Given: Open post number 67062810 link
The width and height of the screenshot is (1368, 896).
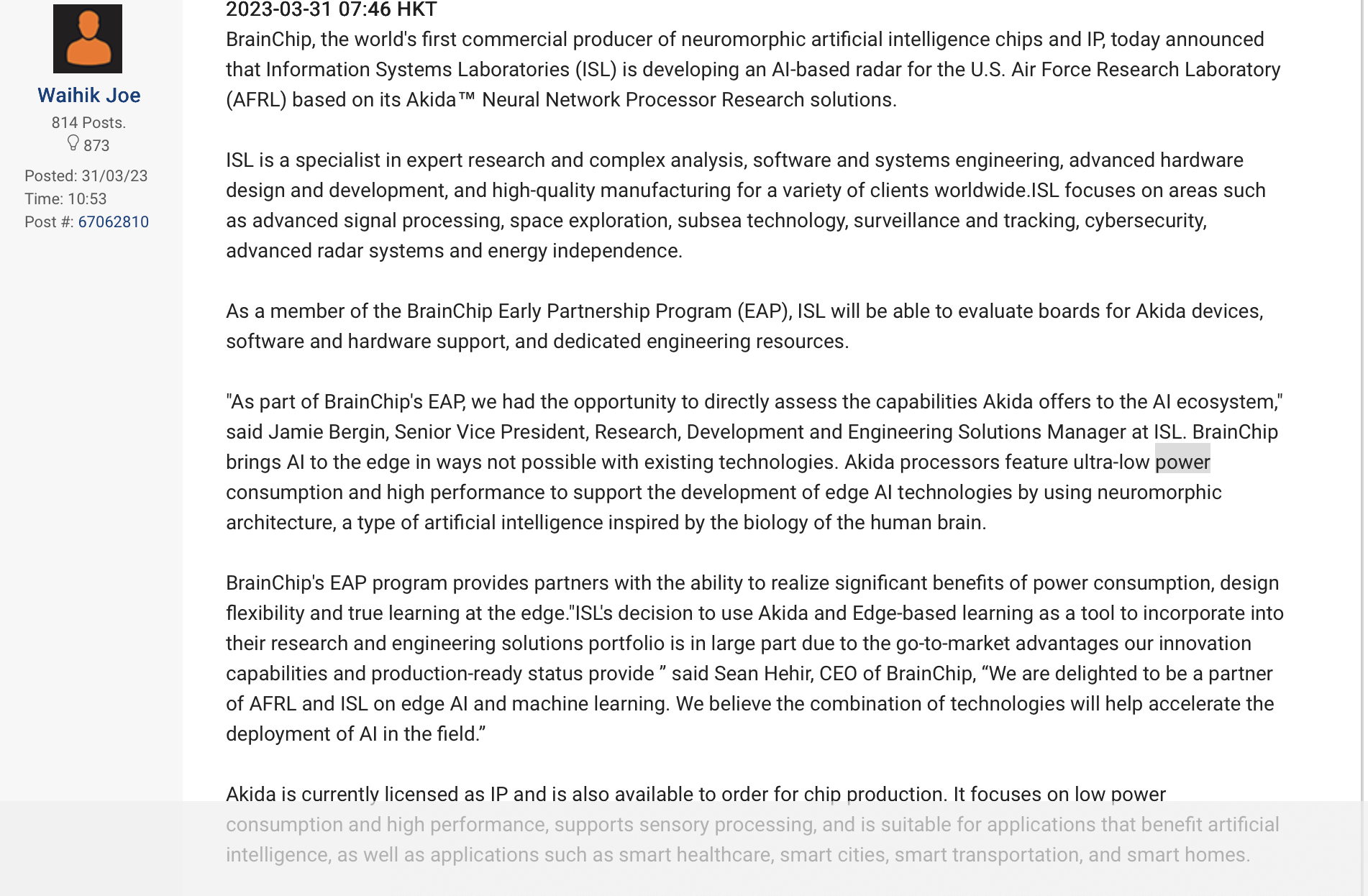Looking at the screenshot, I should pos(114,221).
